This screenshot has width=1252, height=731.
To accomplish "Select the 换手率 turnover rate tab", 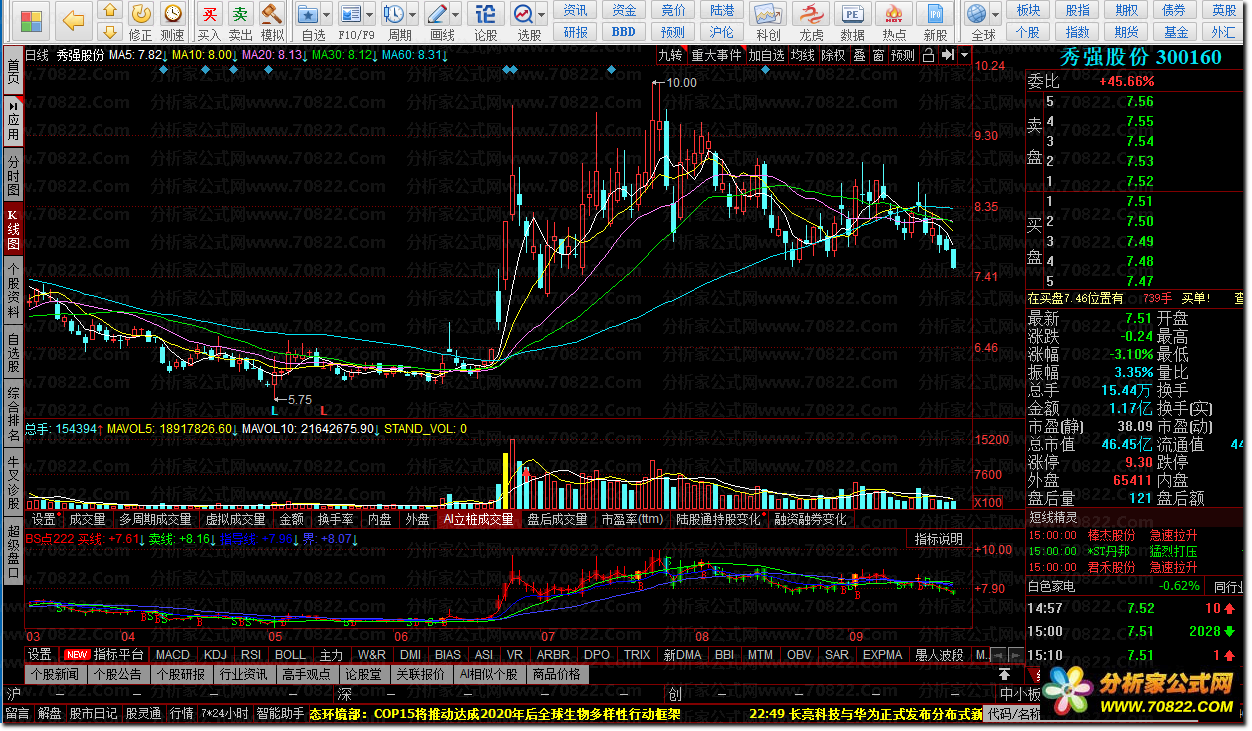I will tap(335, 519).
